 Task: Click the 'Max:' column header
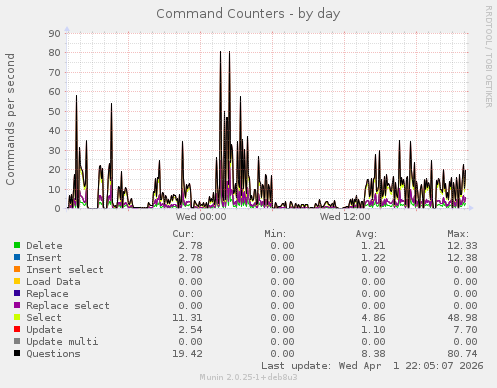[x=458, y=234]
